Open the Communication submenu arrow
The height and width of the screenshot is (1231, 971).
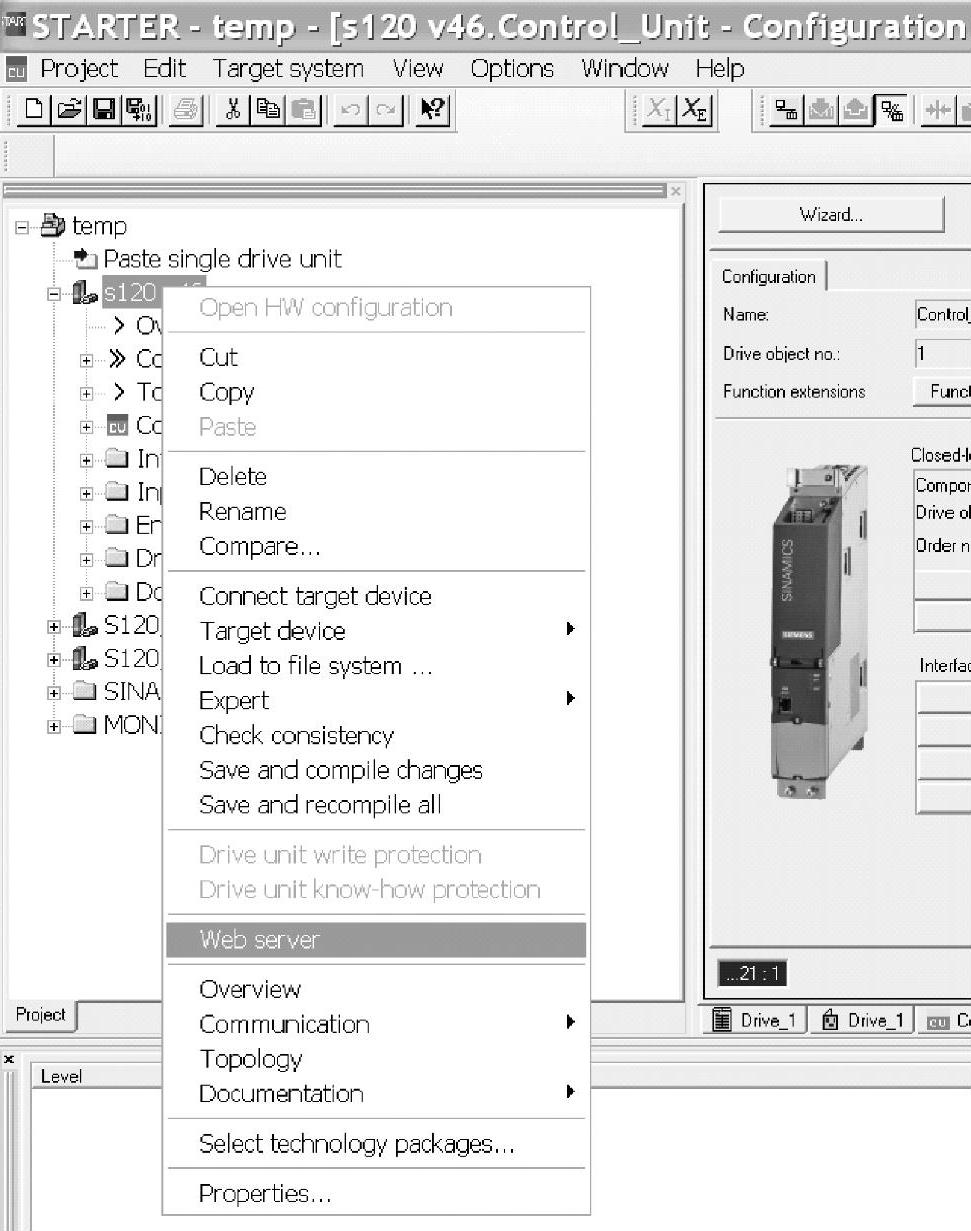571,1023
